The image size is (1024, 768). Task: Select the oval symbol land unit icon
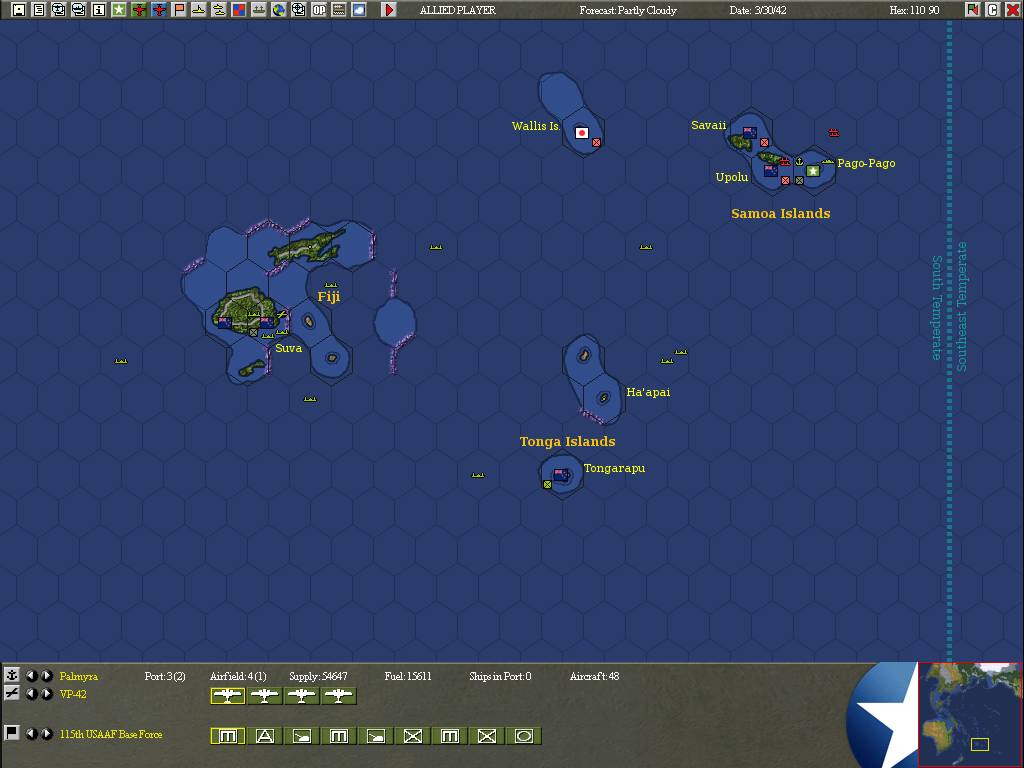524,736
